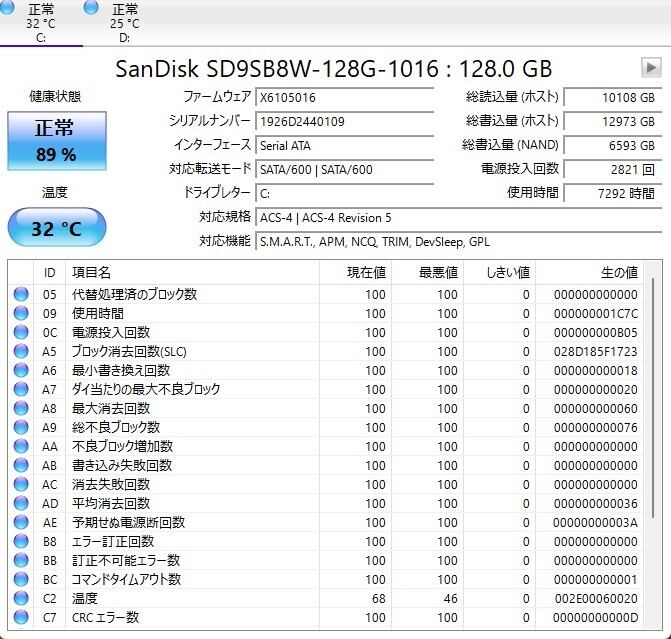Click the blue status orb for ID 05
Viewport: 671px width, 639px height.
pos(21,294)
